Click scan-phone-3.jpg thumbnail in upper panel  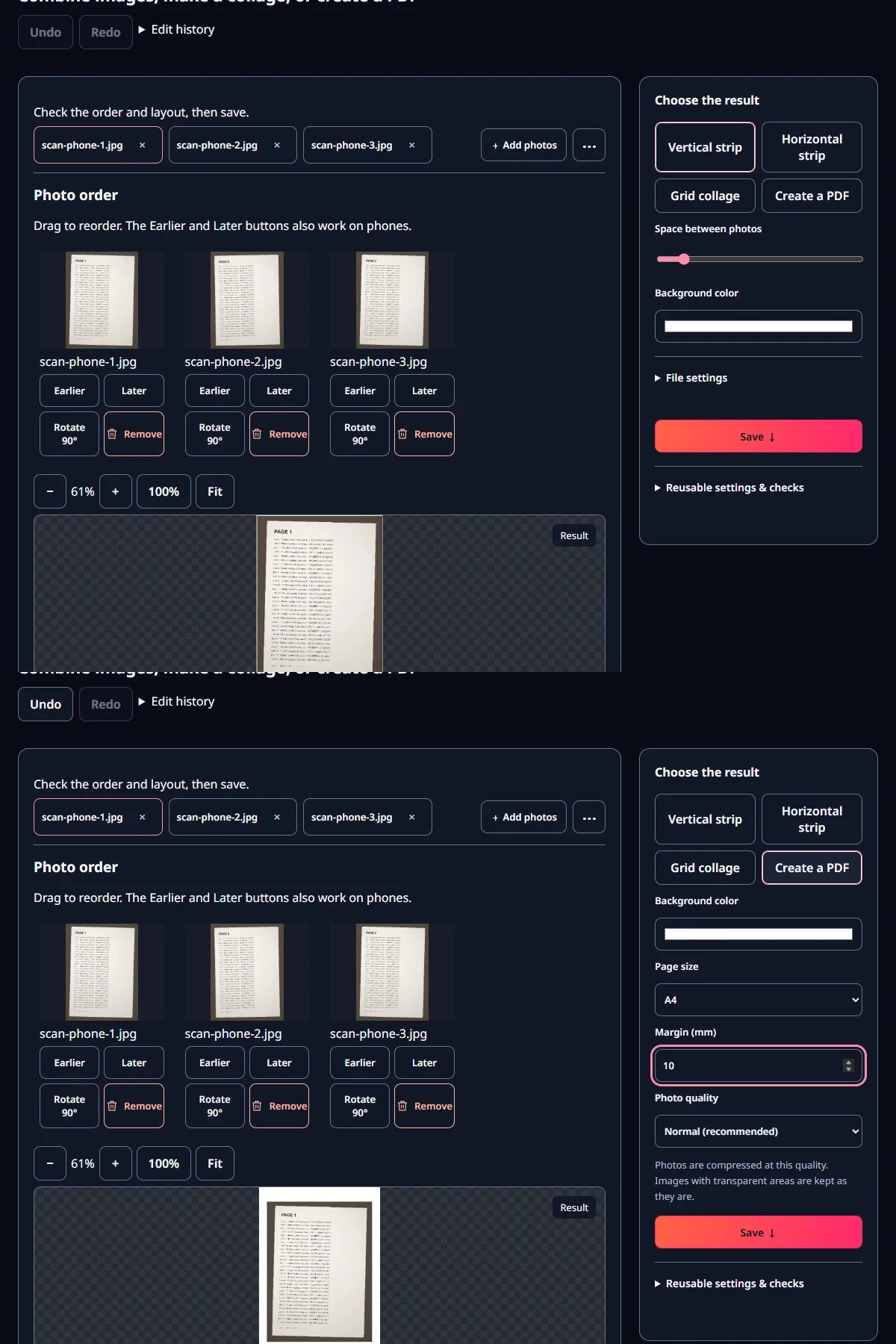click(392, 300)
